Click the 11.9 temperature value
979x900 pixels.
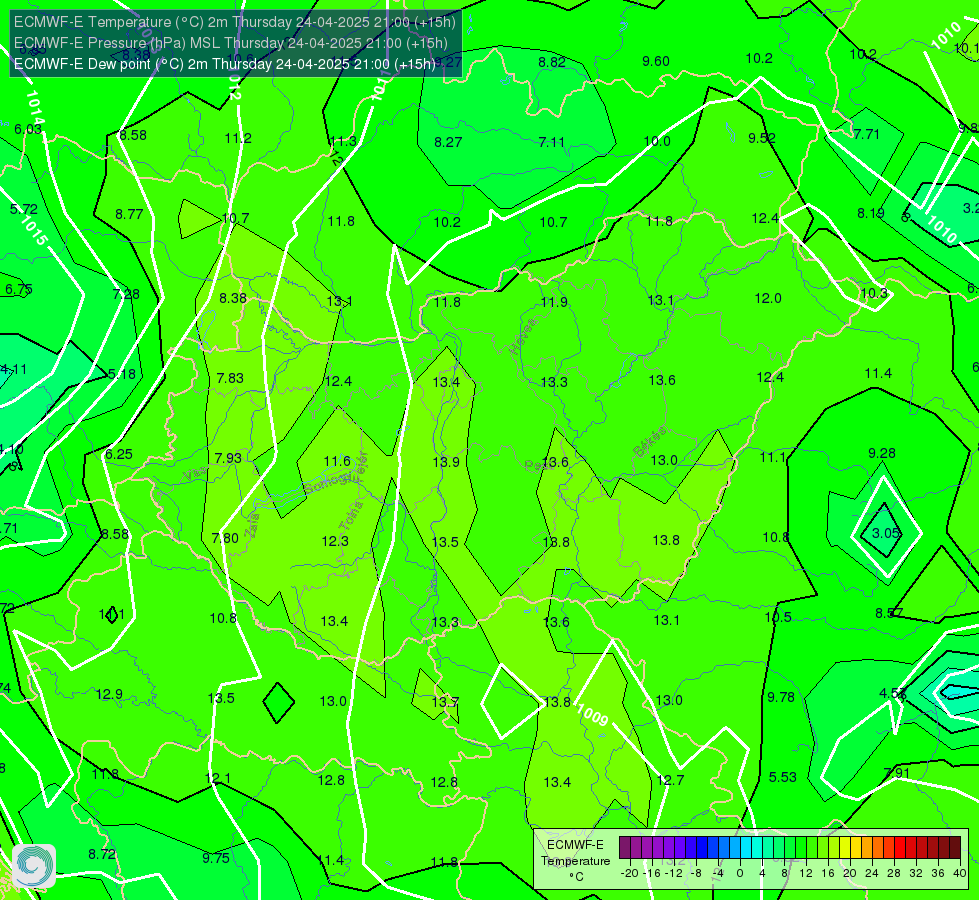coord(554,302)
